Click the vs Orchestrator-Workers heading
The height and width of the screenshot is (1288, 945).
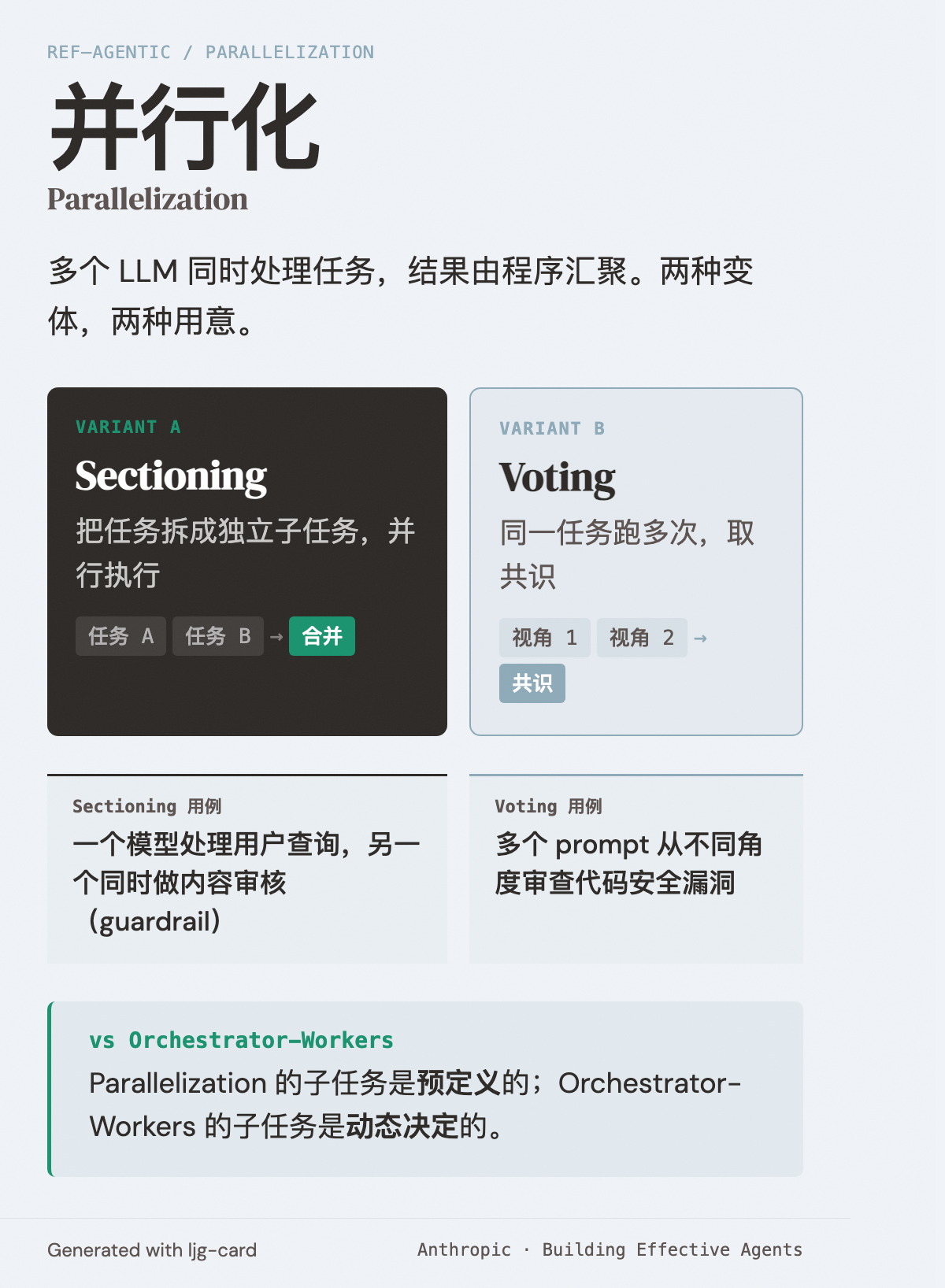[241, 1040]
